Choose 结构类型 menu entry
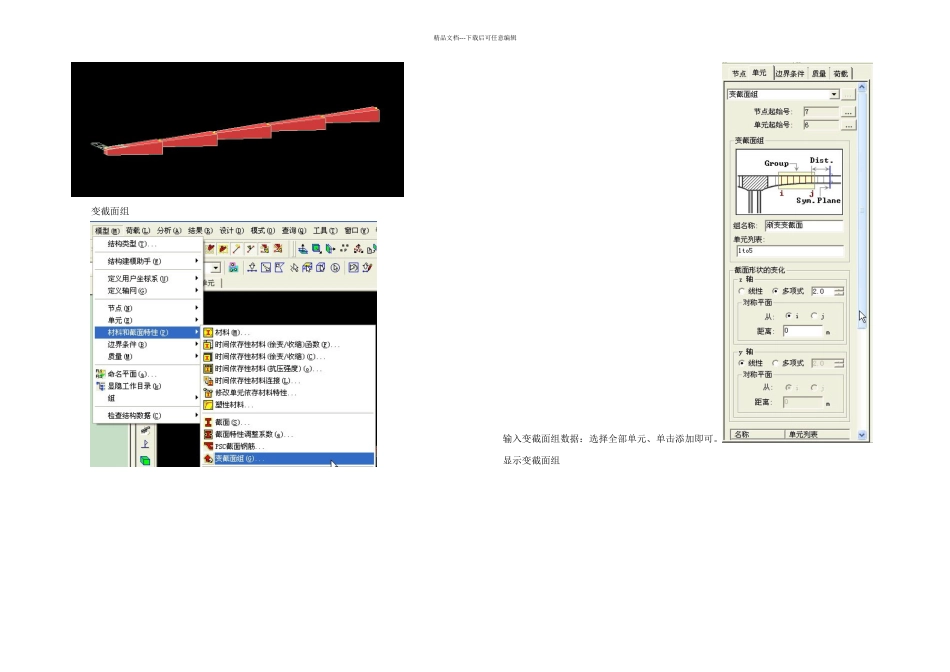Viewport: 950px width, 672px height. pyautogui.click(x=147, y=244)
